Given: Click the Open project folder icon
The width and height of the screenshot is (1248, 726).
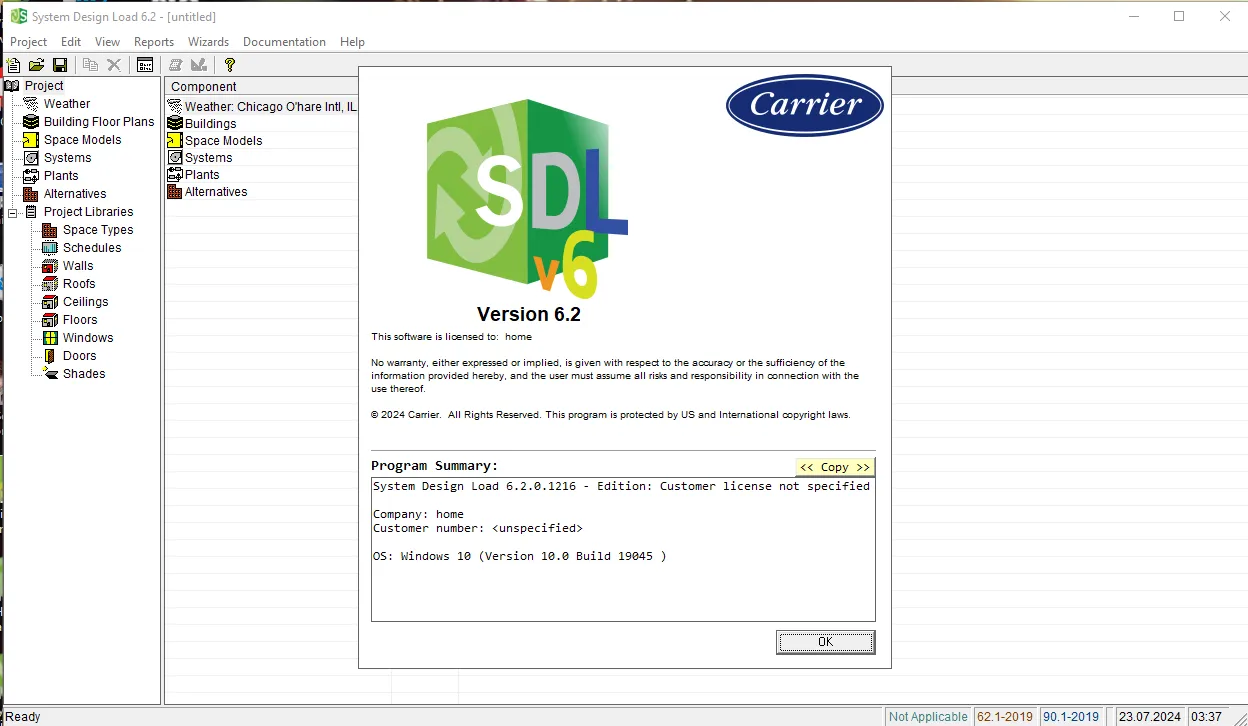Looking at the screenshot, I should (x=37, y=65).
